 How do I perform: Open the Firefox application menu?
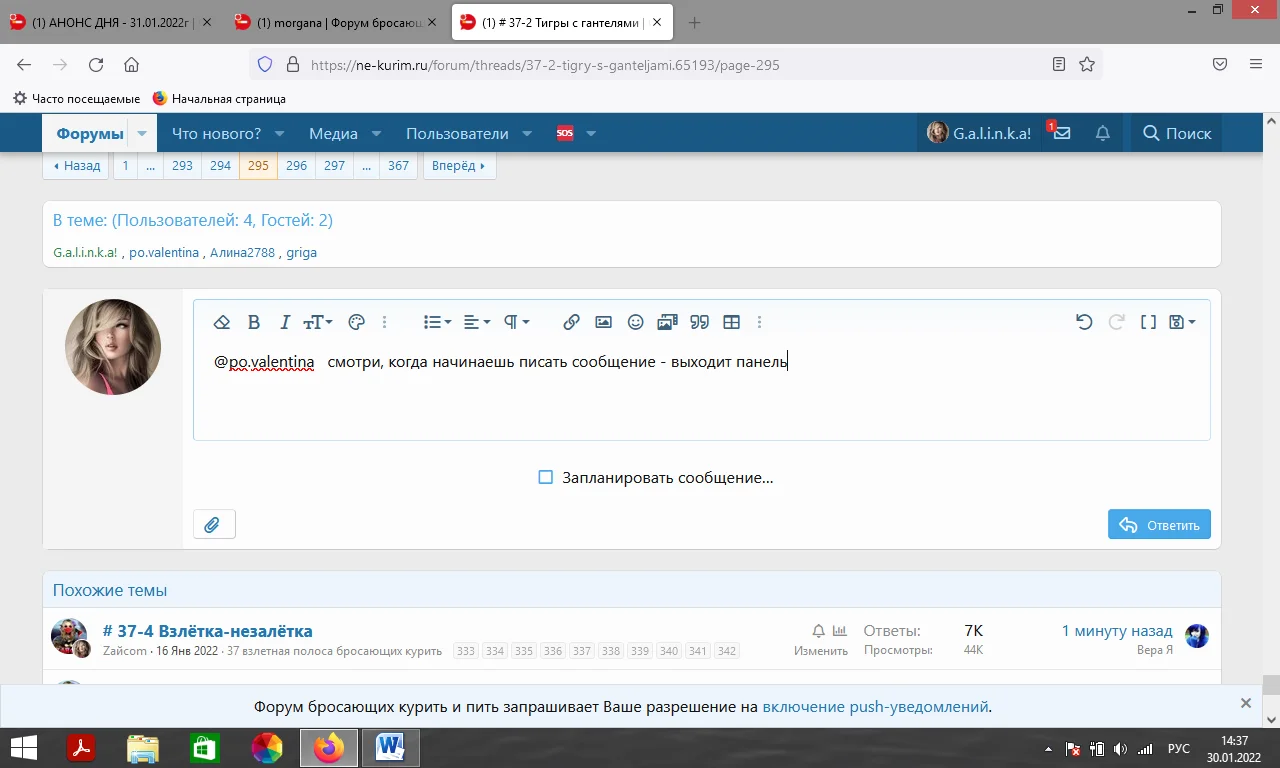click(1256, 65)
